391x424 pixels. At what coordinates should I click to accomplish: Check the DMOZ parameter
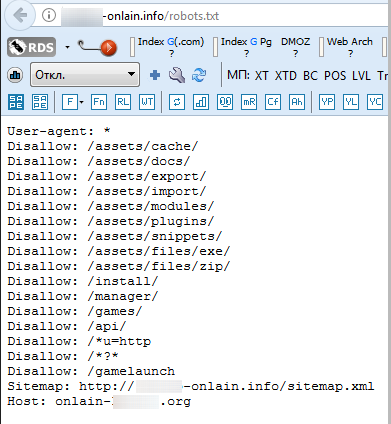tap(295, 47)
